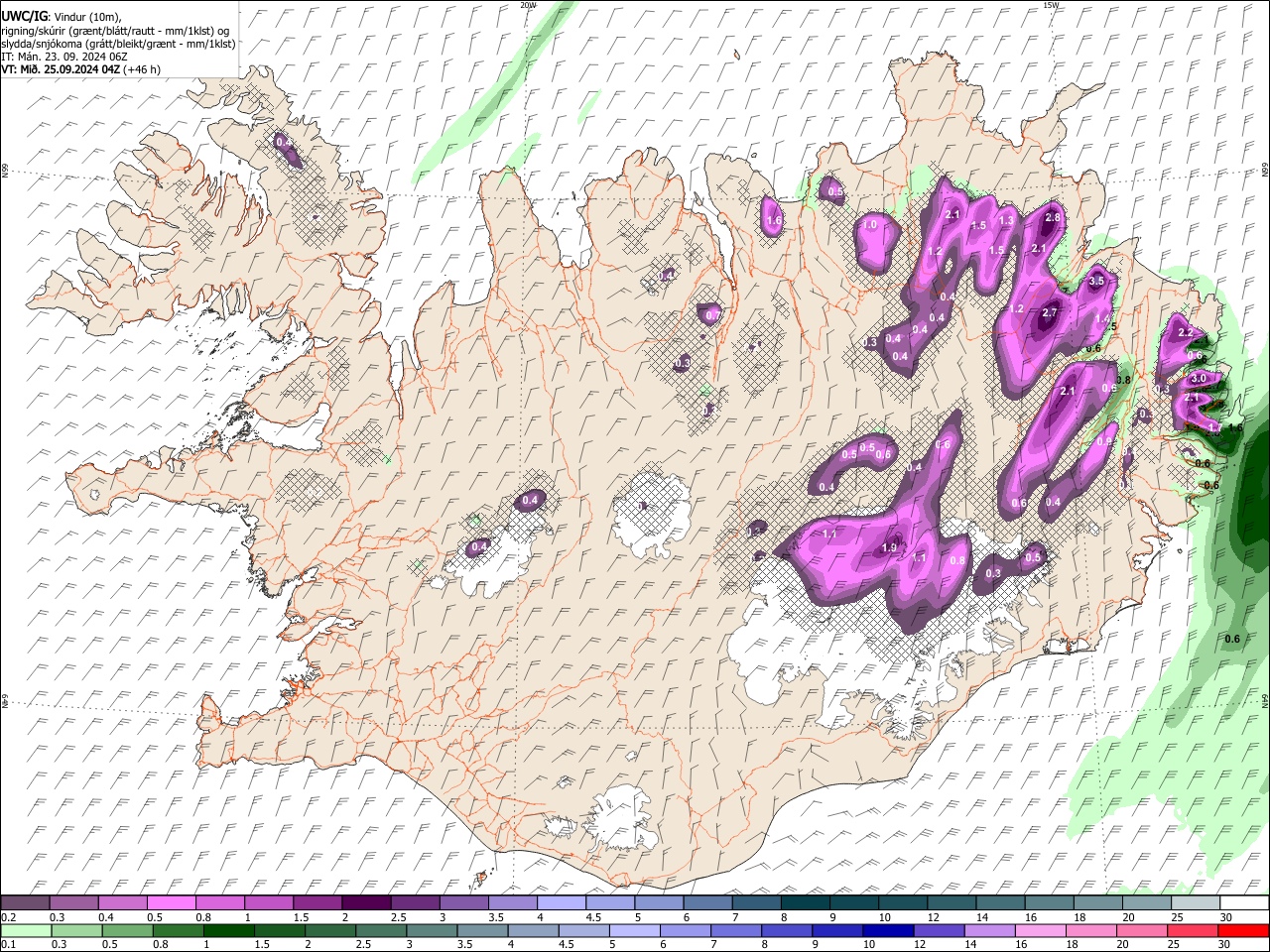Select the dark teal 8–9 snow scale swatch

[x=805, y=903]
